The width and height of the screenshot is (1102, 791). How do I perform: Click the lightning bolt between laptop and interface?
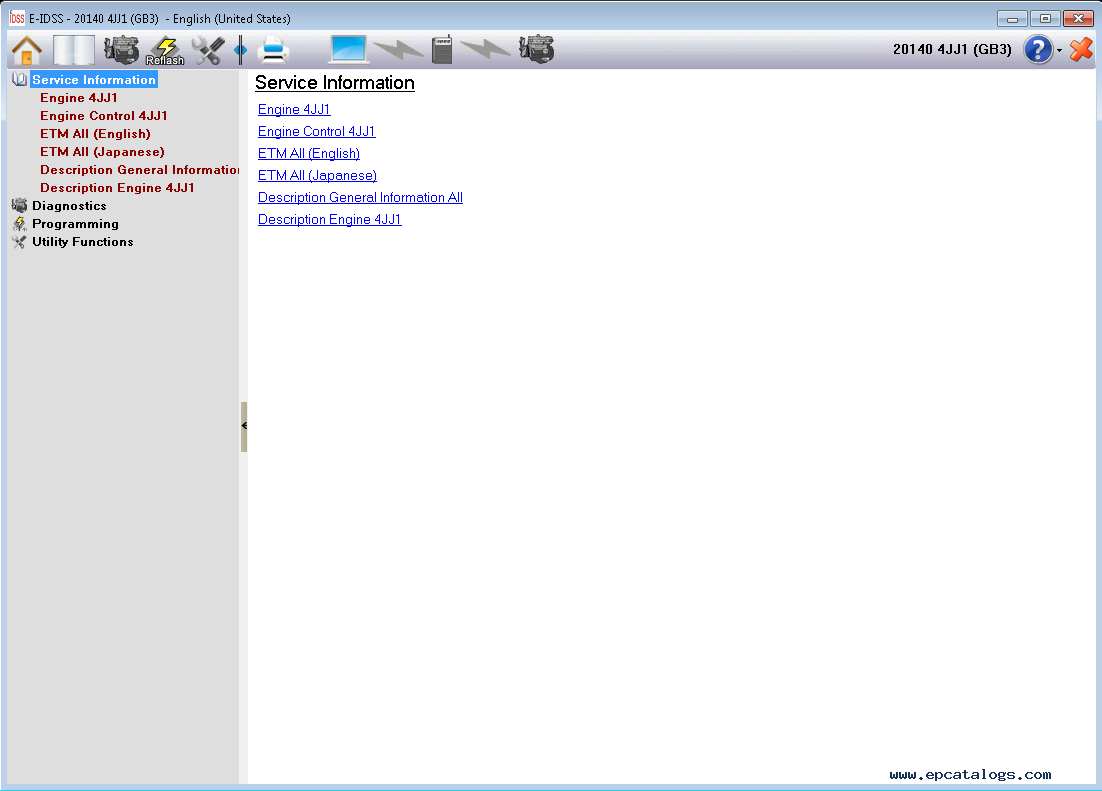tap(398, 50)
